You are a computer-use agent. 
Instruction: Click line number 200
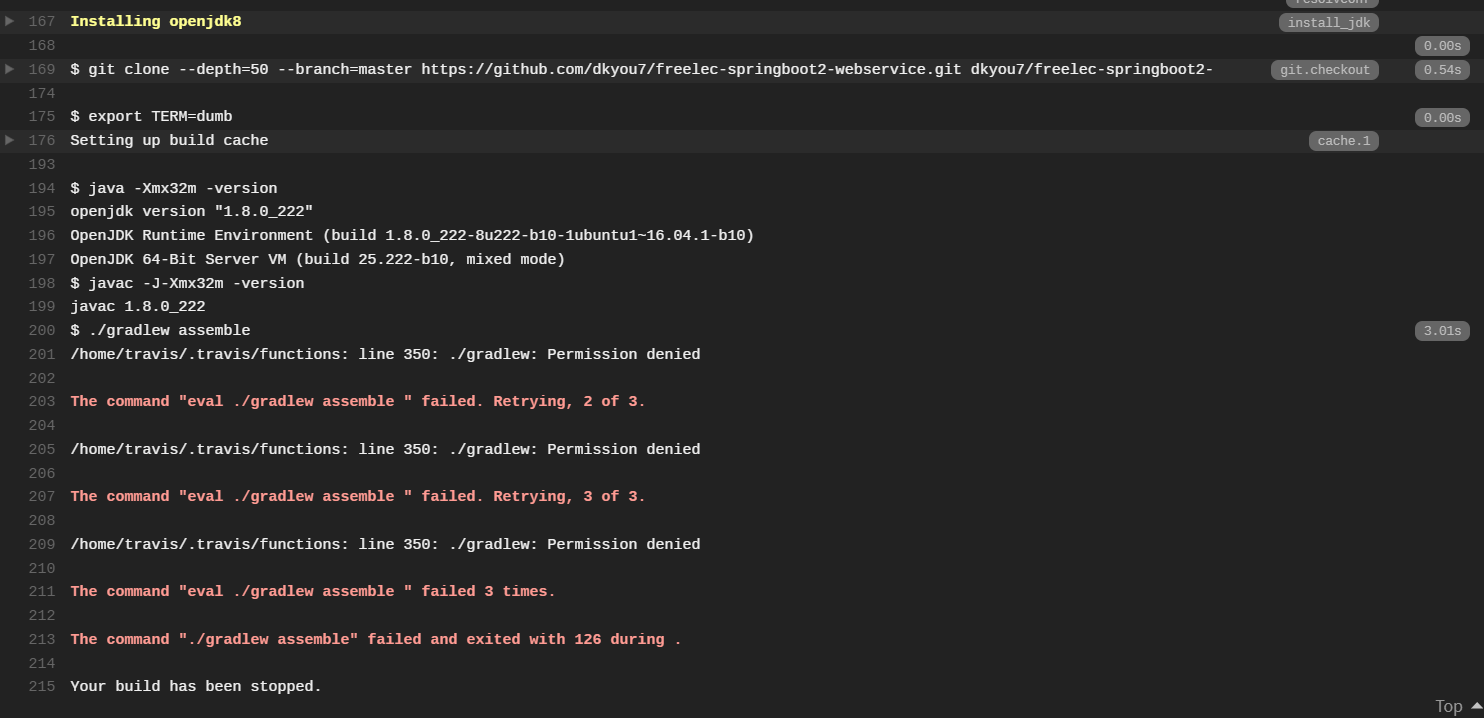(41, 330)
